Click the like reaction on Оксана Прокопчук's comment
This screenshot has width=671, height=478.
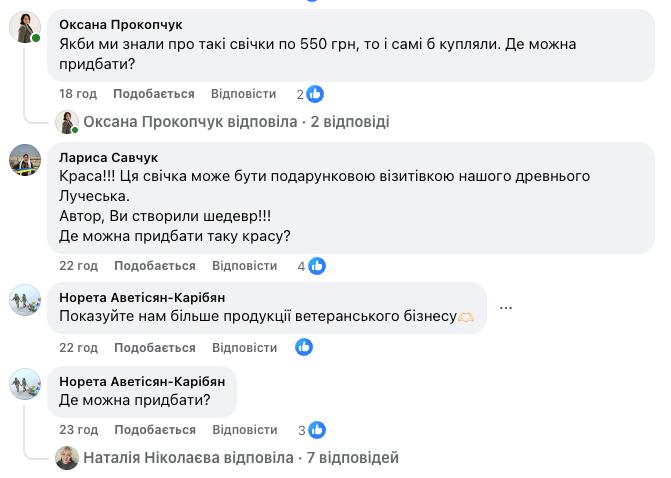pos(315,94)
